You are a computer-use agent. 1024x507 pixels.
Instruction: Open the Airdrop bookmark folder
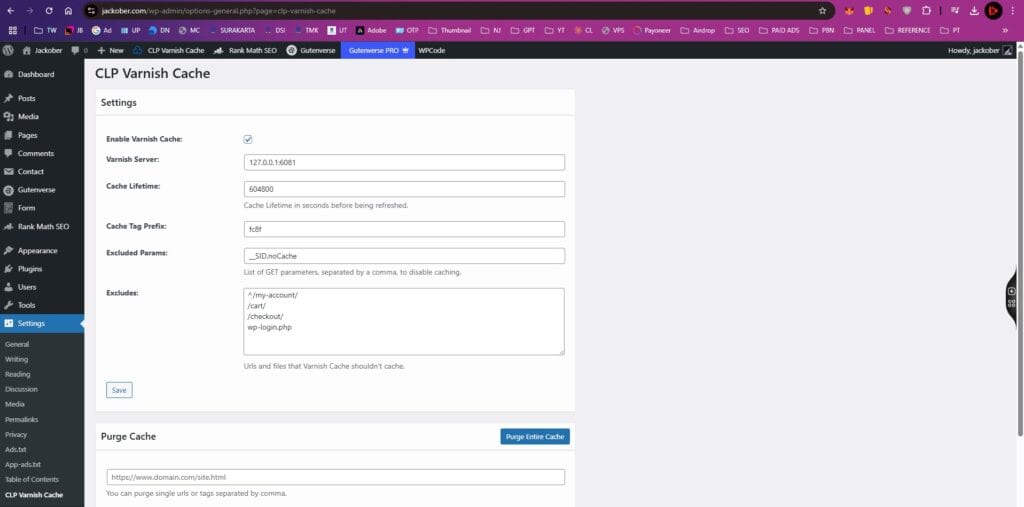[697, 30]
